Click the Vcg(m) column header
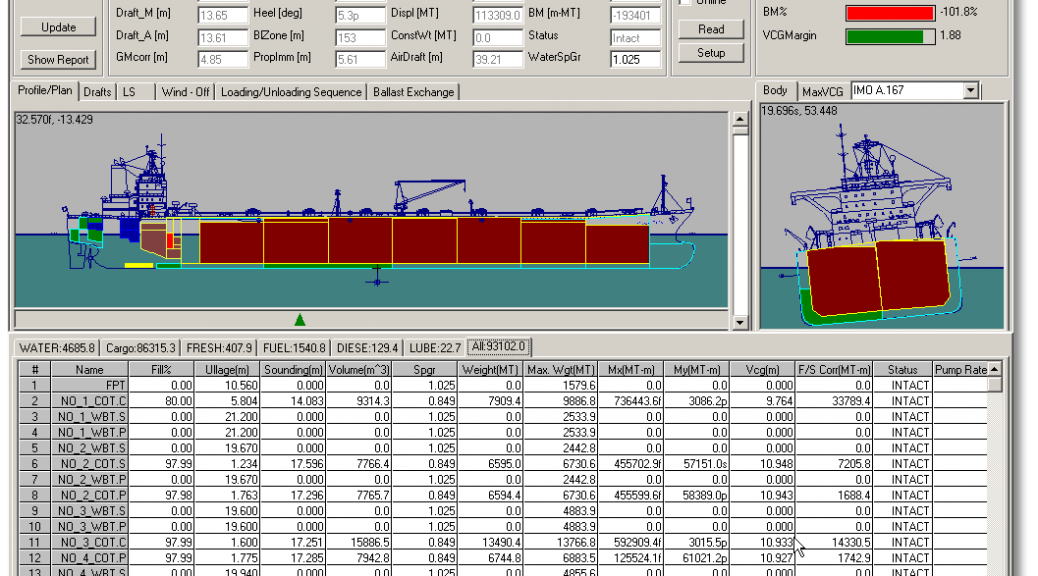1038x576 pixels. tap(763, 369)
